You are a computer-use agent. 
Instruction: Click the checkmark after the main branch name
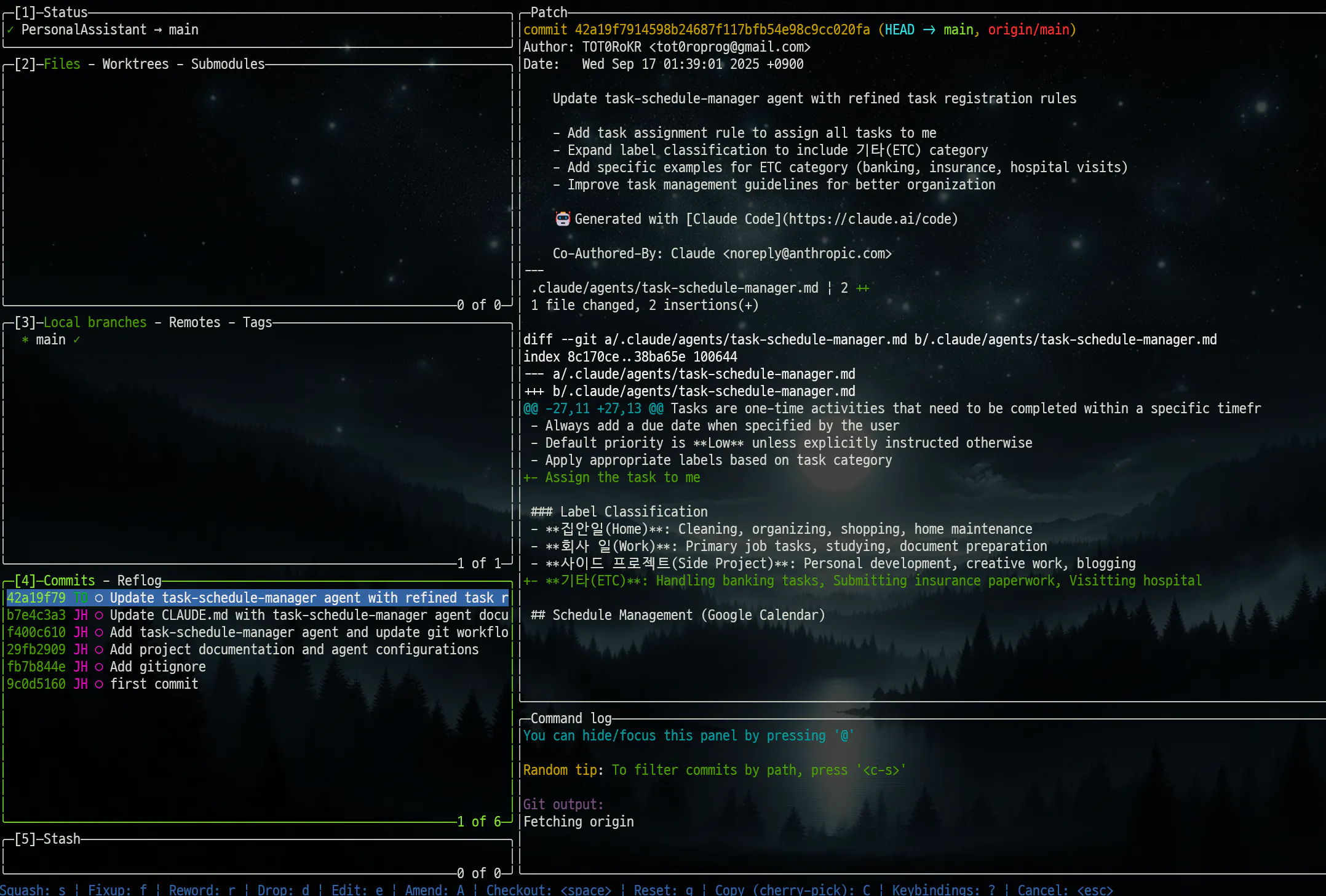pos(77,339)
